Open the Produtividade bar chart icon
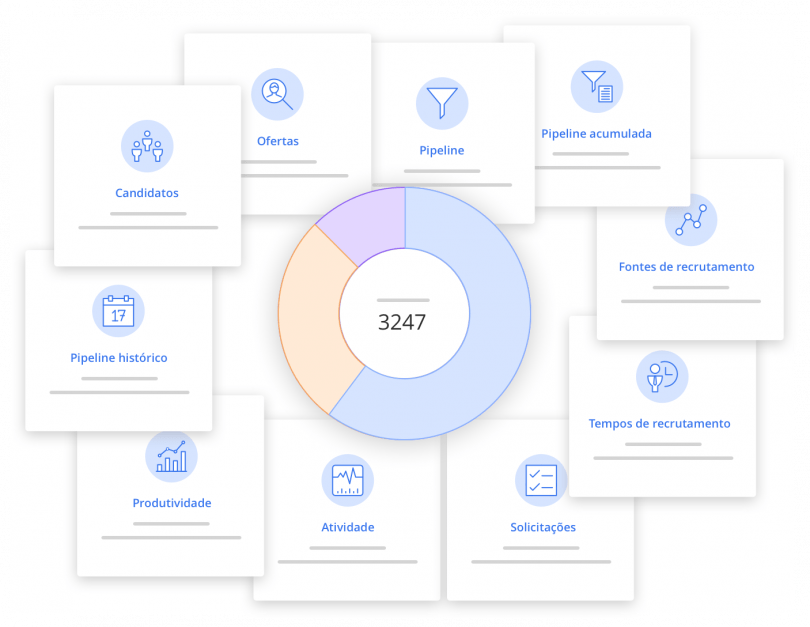This screenshot has width=810, height=627. coord(170,456)
